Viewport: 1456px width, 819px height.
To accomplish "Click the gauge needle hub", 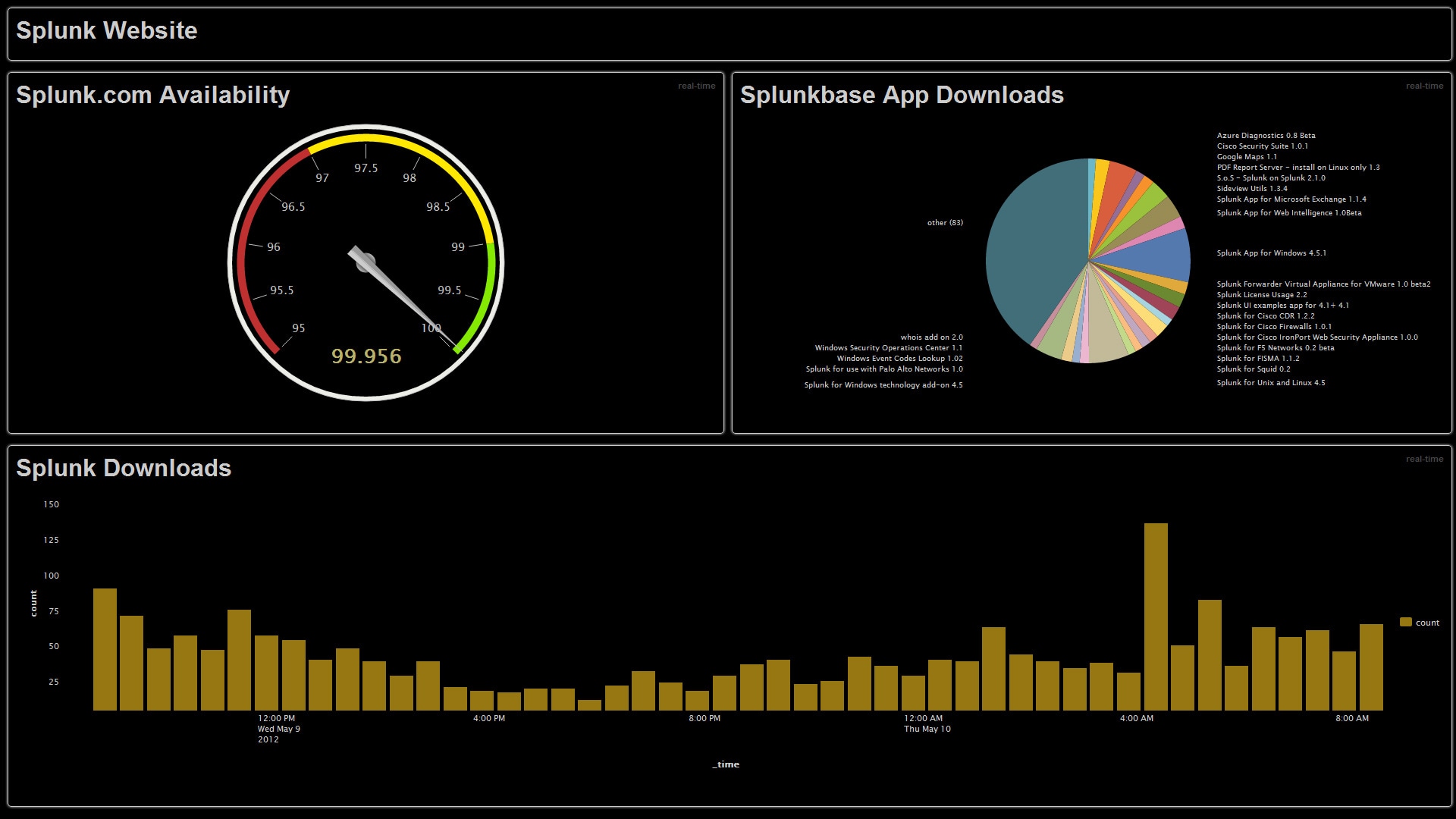I will 366,262.
